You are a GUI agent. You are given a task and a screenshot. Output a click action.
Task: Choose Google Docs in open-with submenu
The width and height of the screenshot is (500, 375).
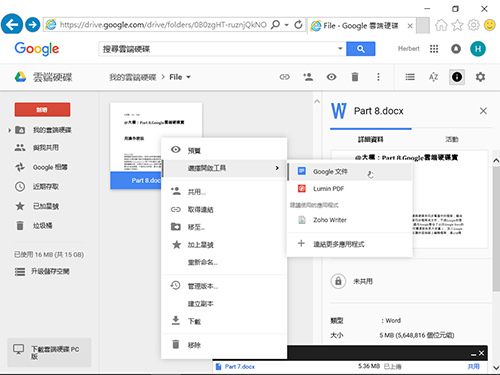350,172
